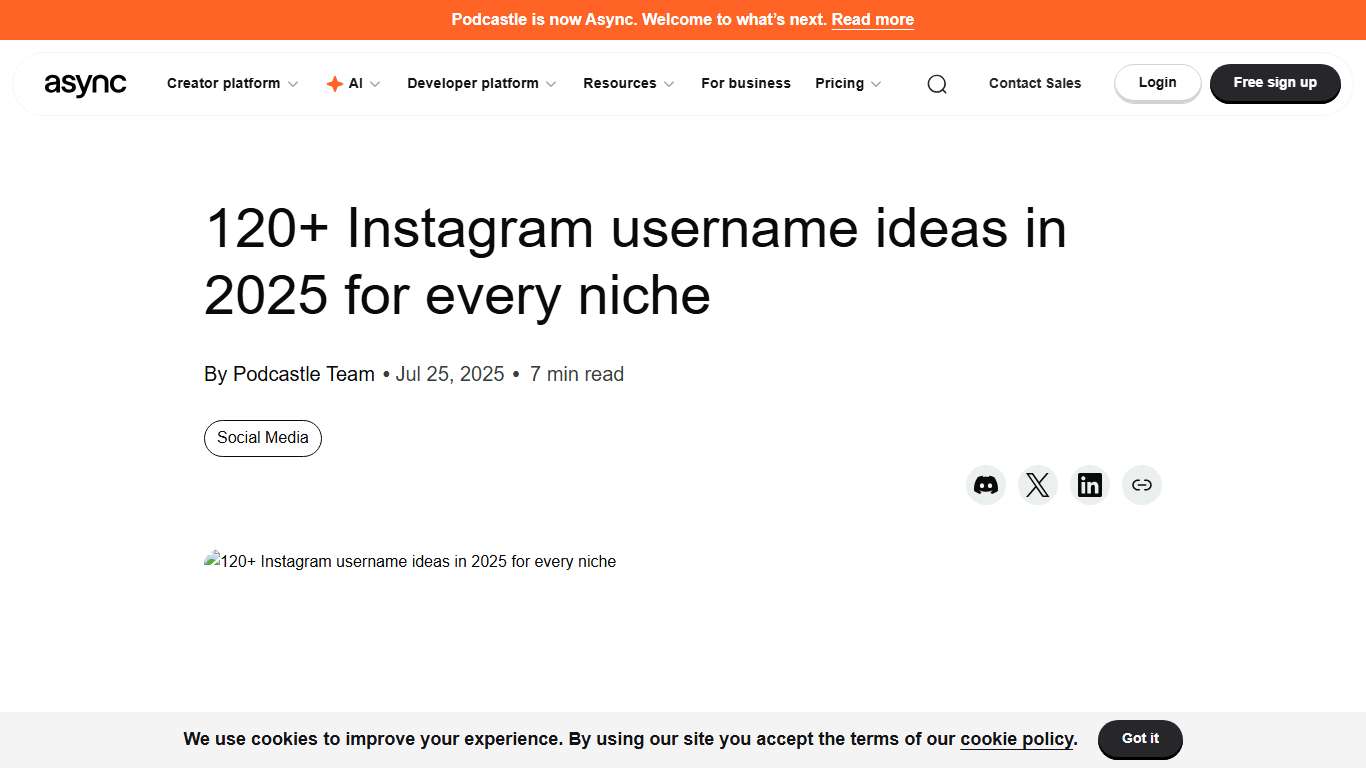Share the article on LinkedIn

coord(1090,484)
